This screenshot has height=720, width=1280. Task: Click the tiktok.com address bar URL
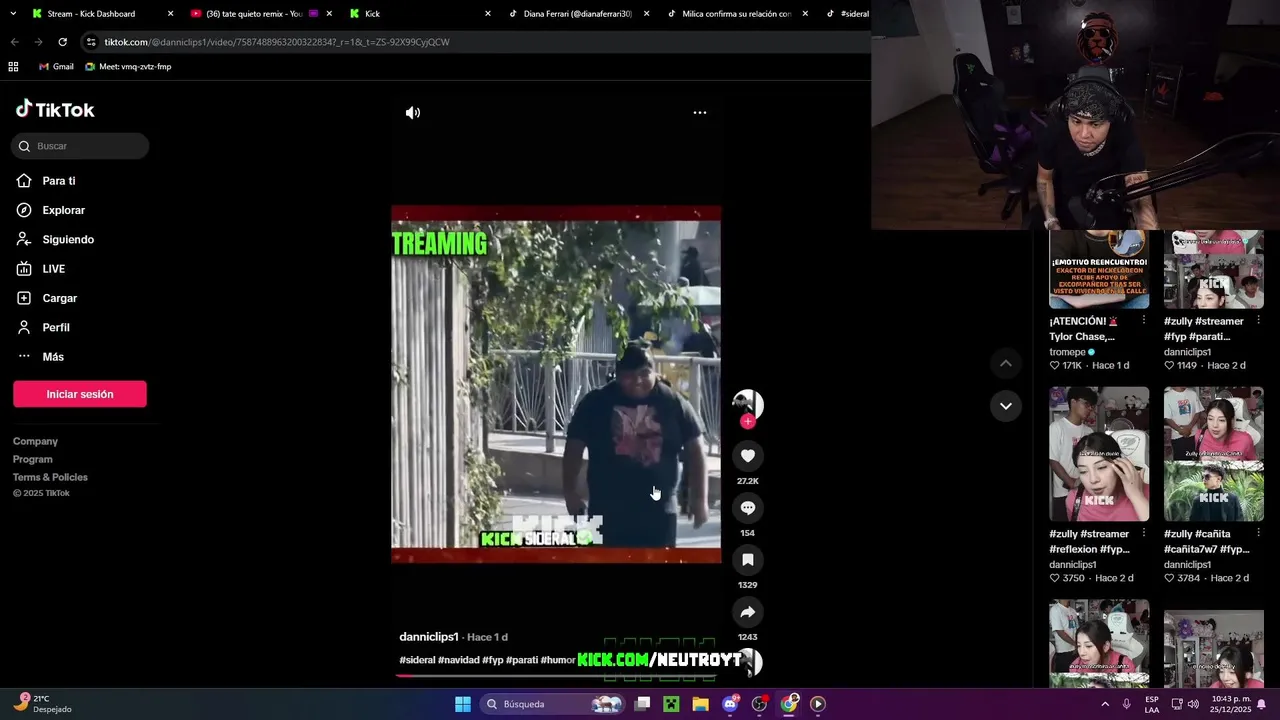[x=277, y=42]
